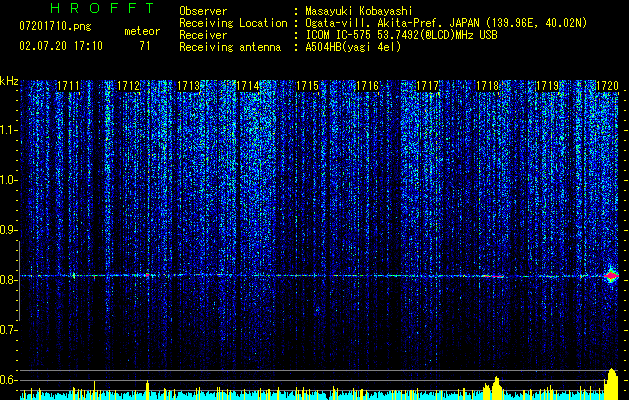
Task: Select the 1713 time label
Action: tap(189, 86)
